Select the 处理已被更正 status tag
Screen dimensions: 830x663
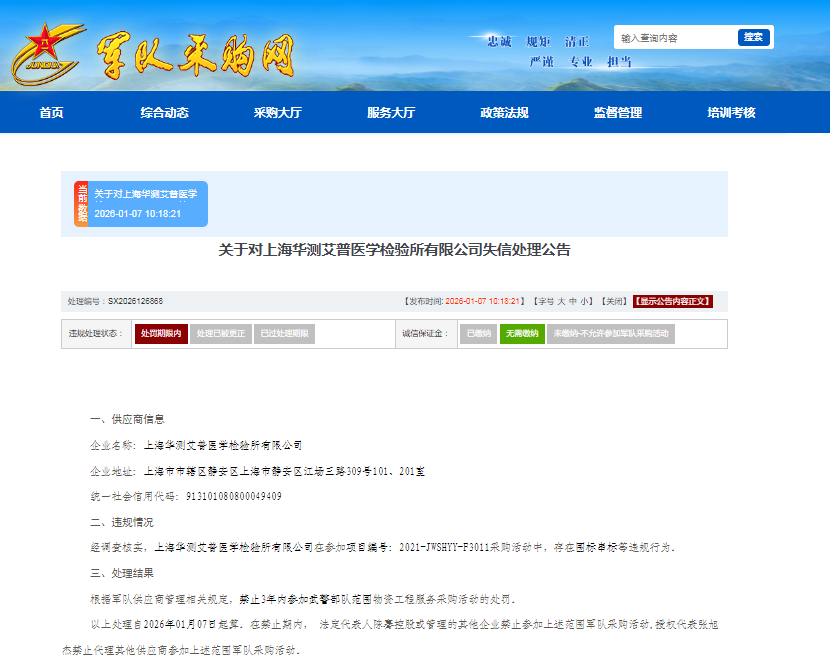tap(221, 334)
